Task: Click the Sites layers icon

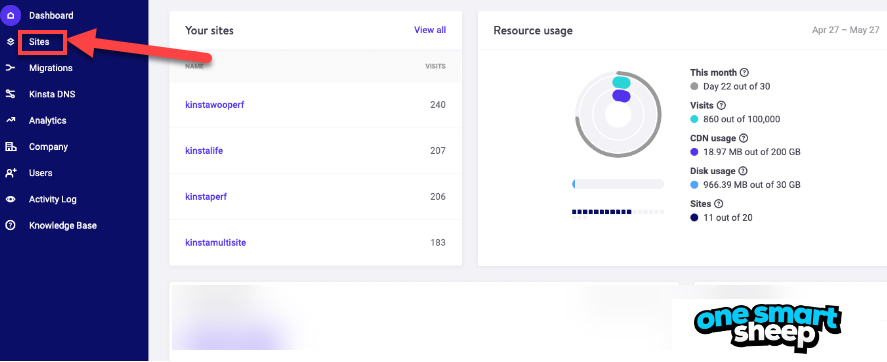Action: [x=10, y=42]
